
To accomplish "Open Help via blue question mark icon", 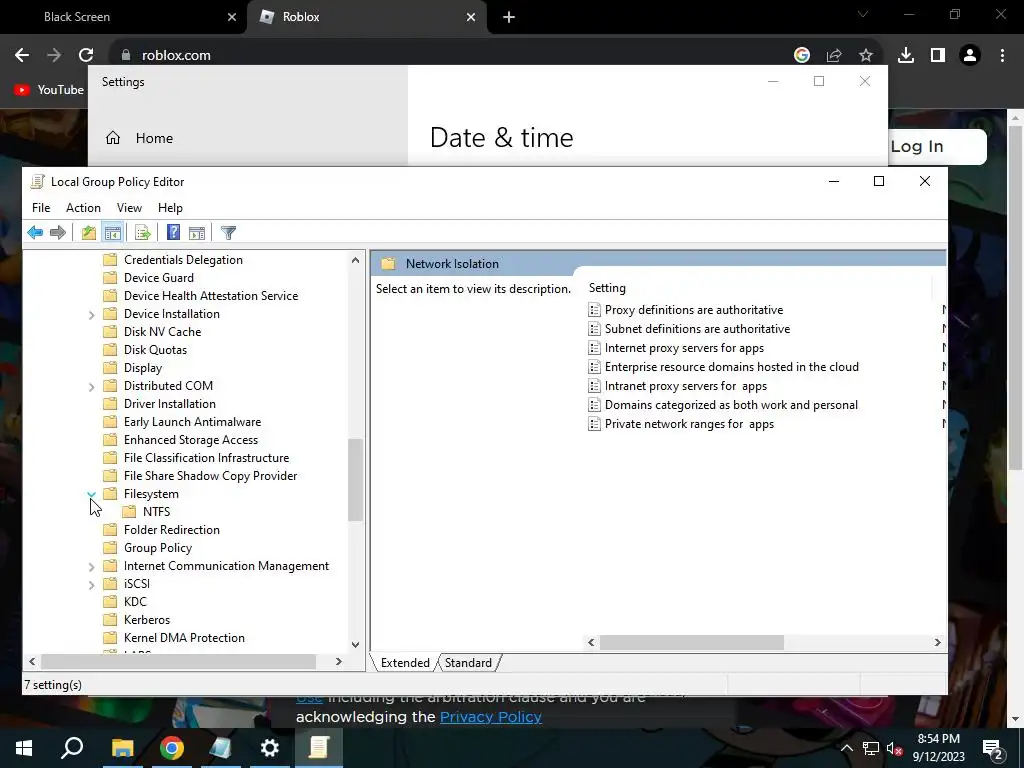I will coord(173,232).
